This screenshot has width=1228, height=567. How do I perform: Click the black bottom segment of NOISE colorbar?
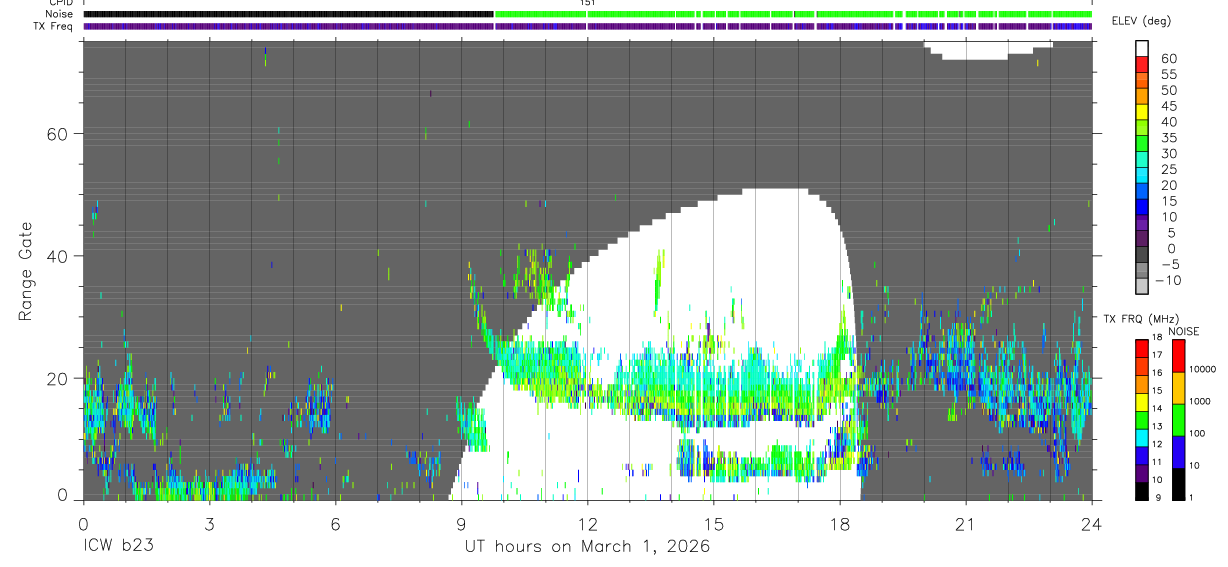tap(1179, 484)
